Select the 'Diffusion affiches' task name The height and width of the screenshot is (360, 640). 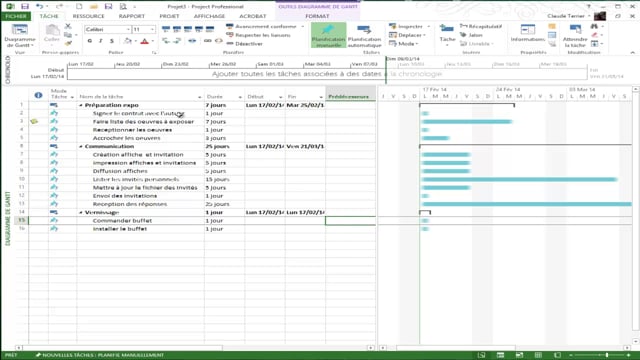(120, 171)
